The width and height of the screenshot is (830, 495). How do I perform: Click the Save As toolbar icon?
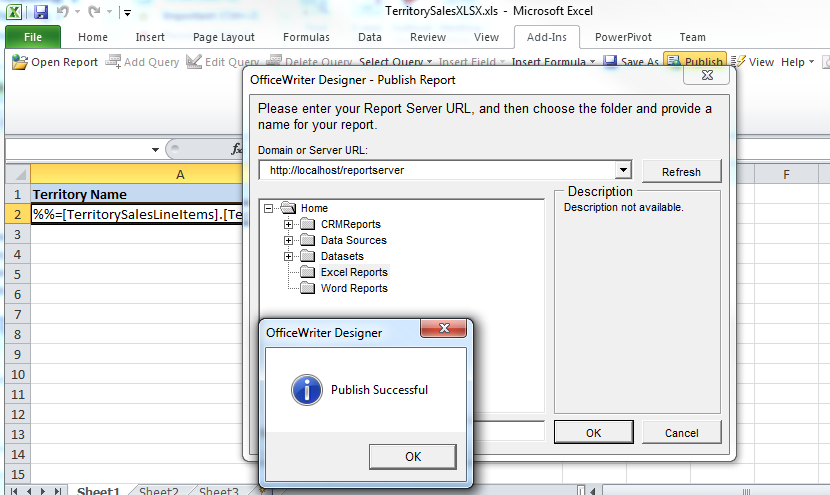point(610,62)
